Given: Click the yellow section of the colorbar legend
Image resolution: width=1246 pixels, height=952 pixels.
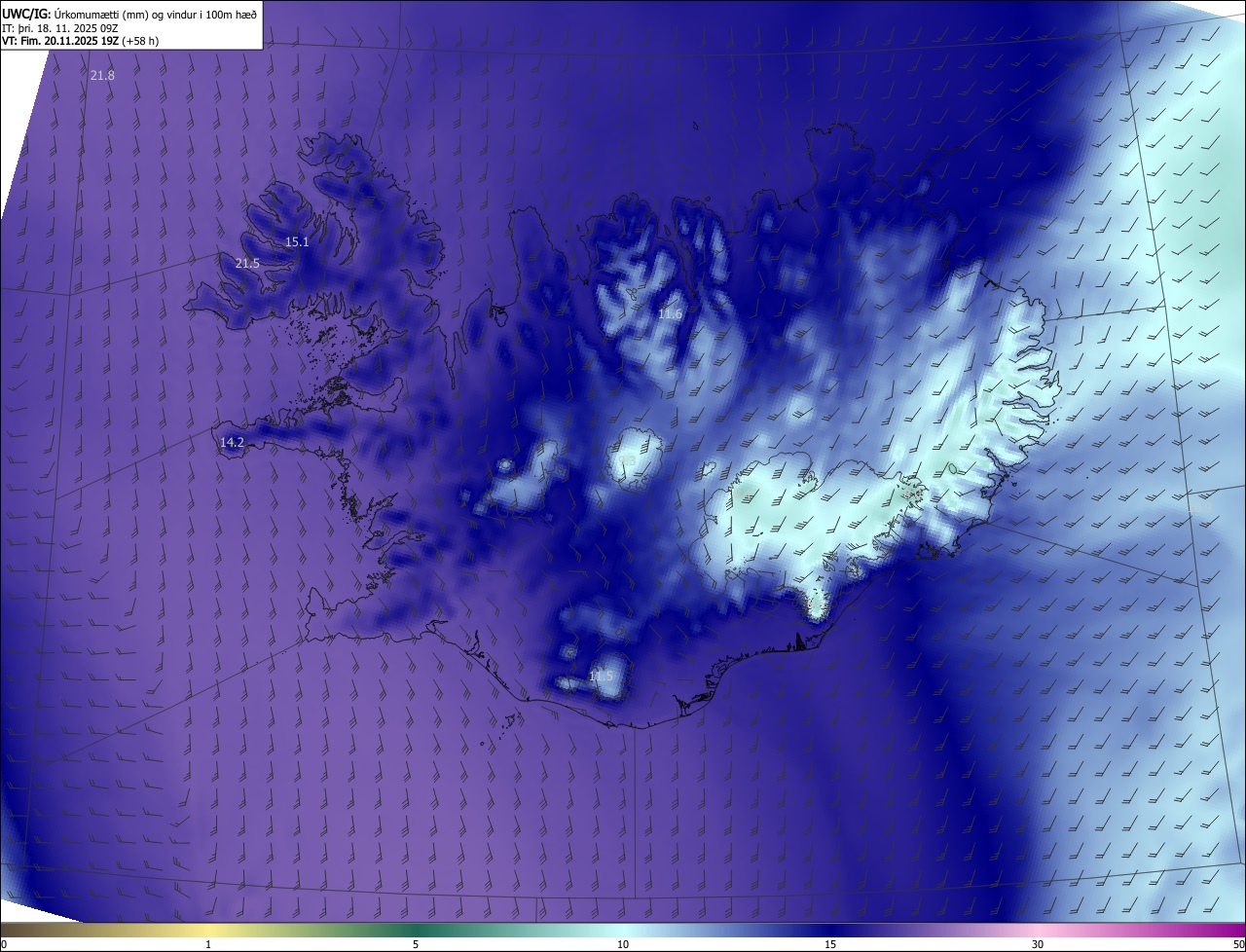Looking at the screenshot, I should point(208,930).
